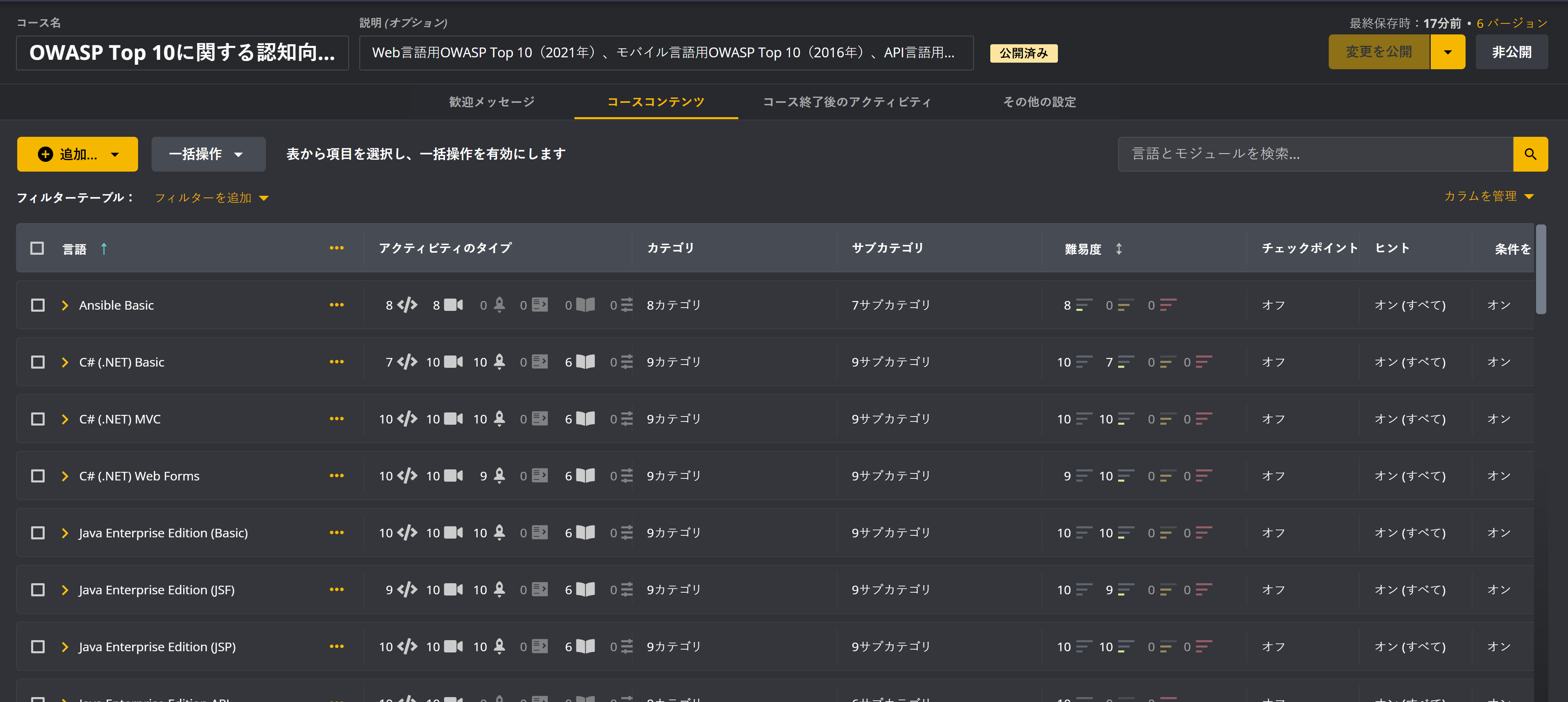Open the フィルターを追加 dropdown
1568x702 pixels.
211,198
